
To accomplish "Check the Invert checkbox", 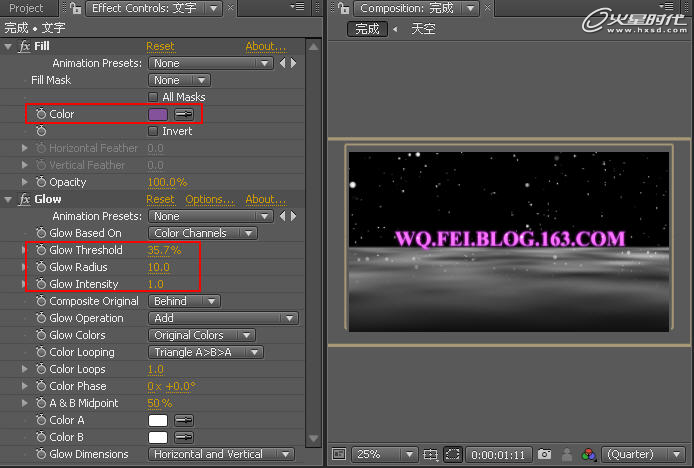I will 153,131.
